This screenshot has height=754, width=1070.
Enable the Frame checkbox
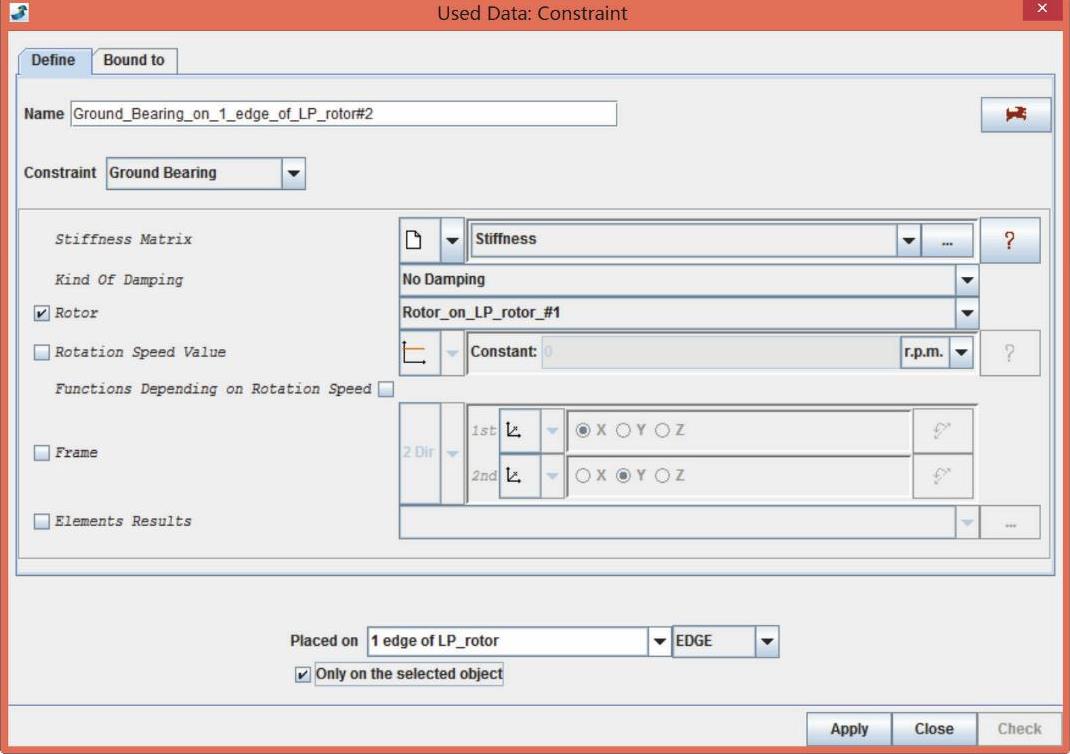point(42,453)
